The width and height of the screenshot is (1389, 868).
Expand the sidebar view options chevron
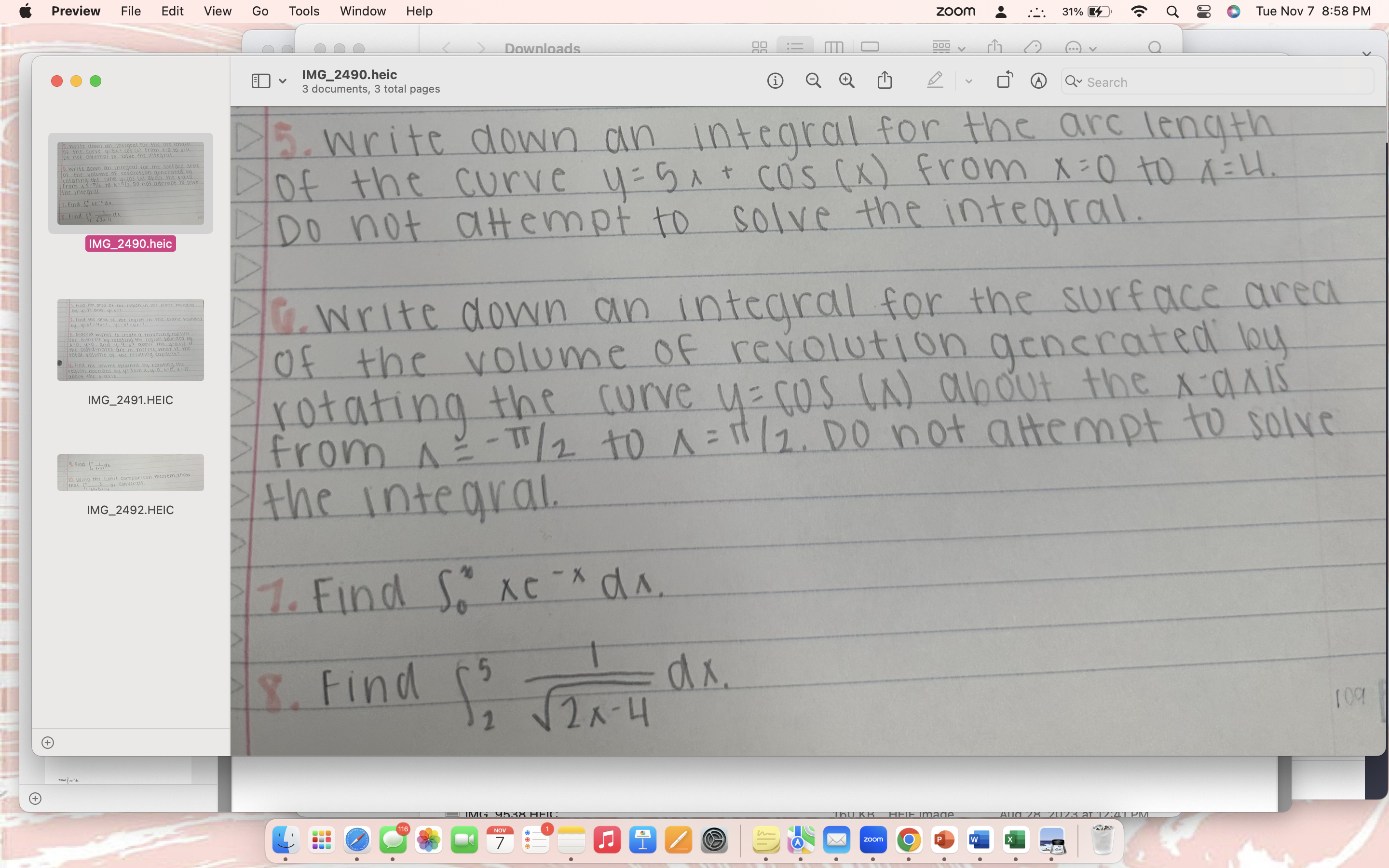(x=283, y=81)
